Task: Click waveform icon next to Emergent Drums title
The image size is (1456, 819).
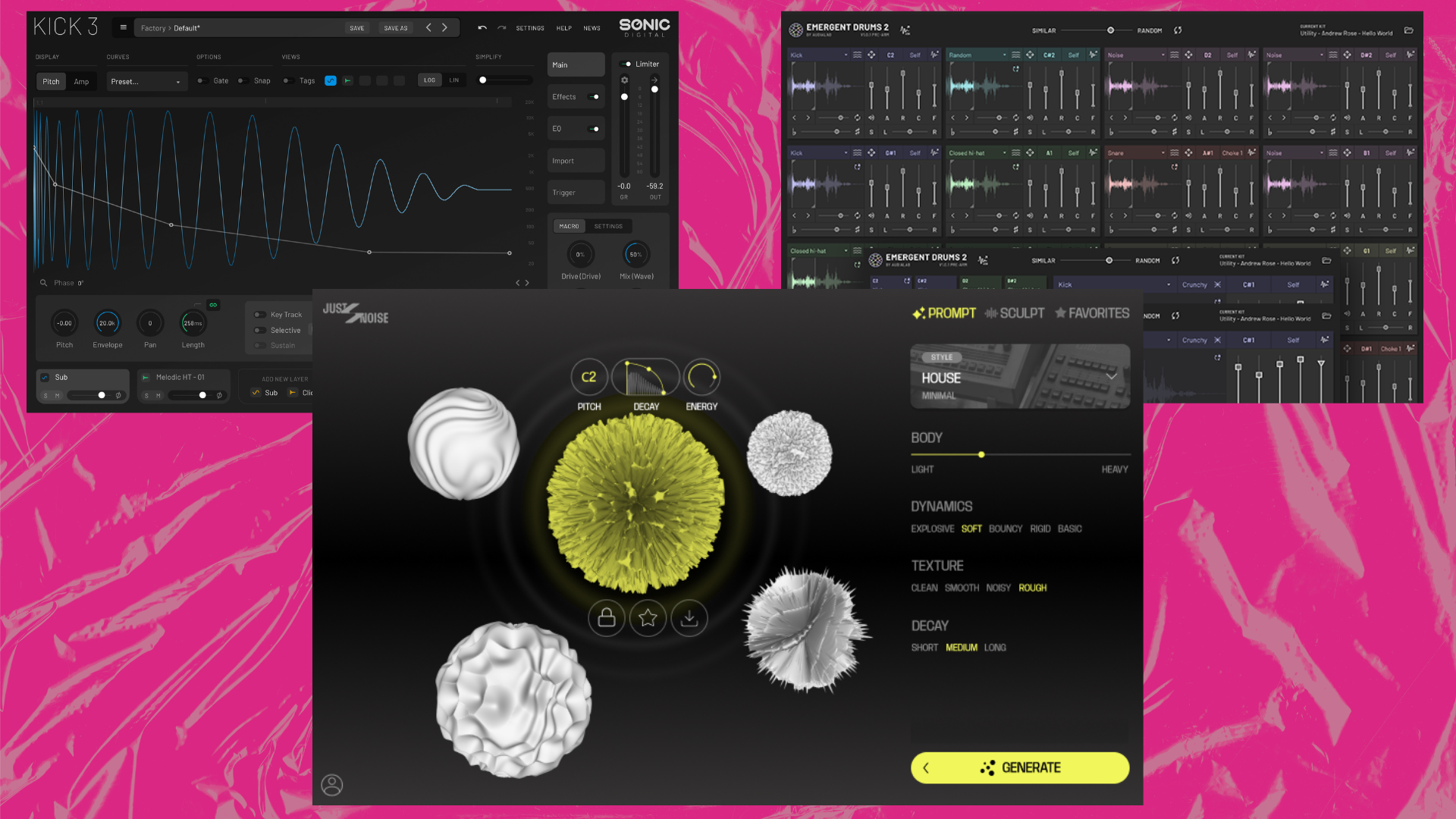Action: coord(905,30)
